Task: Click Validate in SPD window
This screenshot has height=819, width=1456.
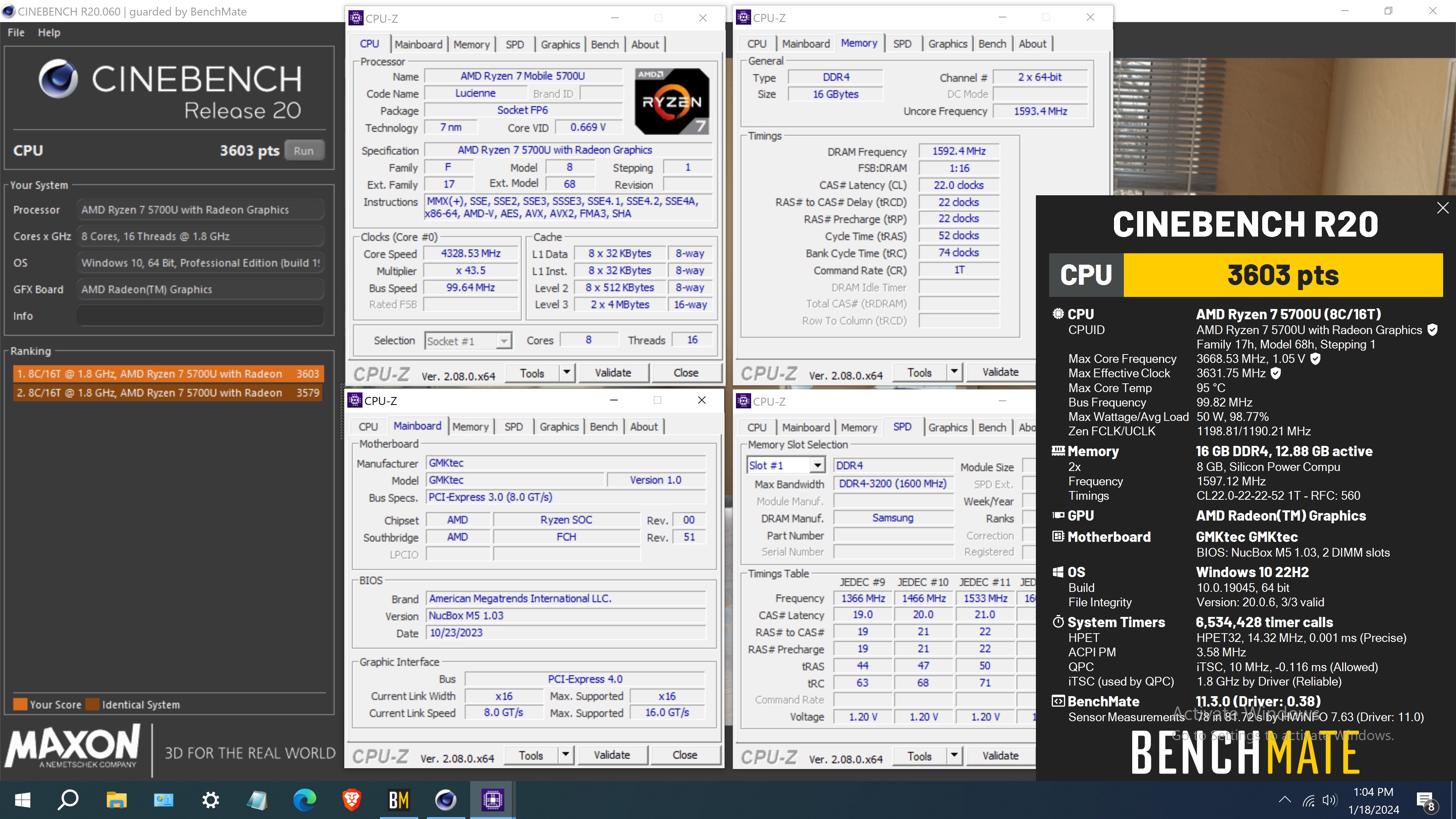Action: (1001, 756)
